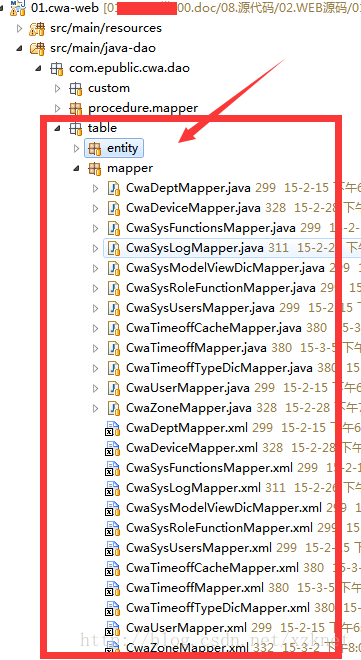Select the CwaSysLogMapper.xml file name
Viewport: 361px width, 660px height.
[193, 488]
